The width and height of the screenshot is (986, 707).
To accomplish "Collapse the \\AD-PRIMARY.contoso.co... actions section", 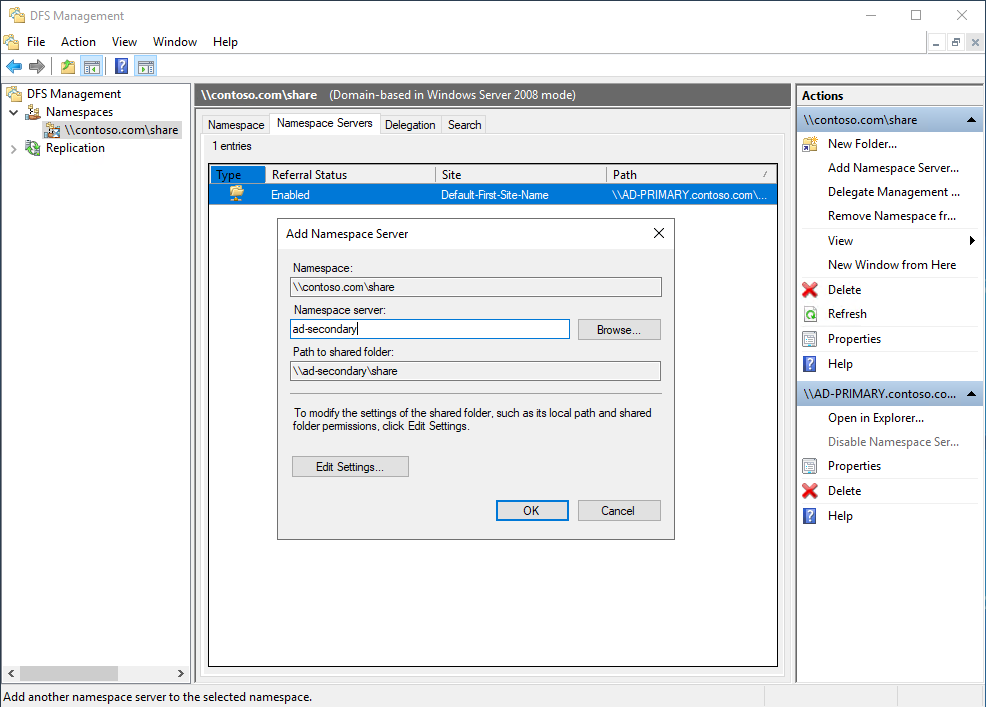I will [972, 394].
